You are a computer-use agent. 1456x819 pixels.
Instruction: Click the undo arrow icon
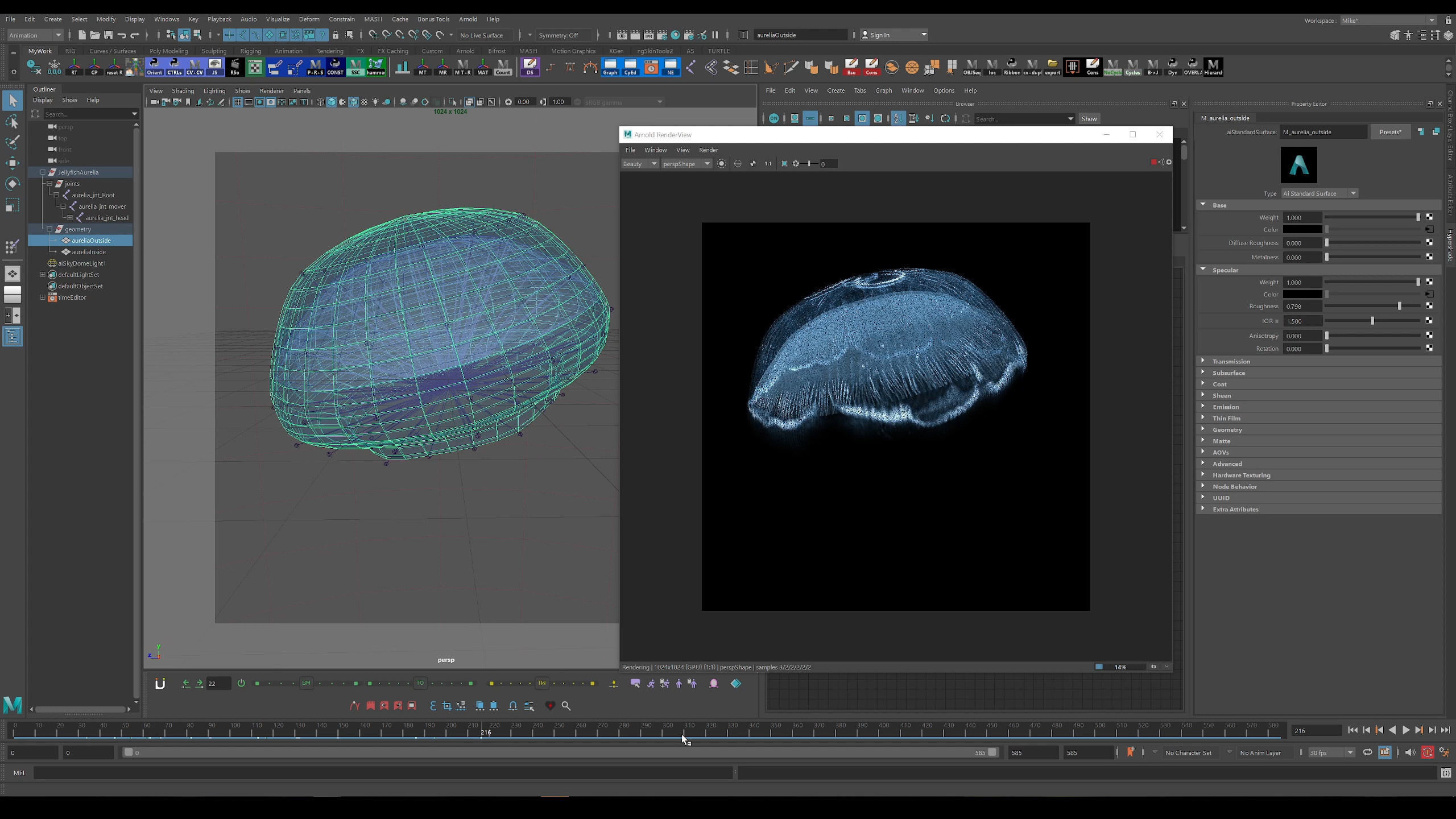(122, 35)
